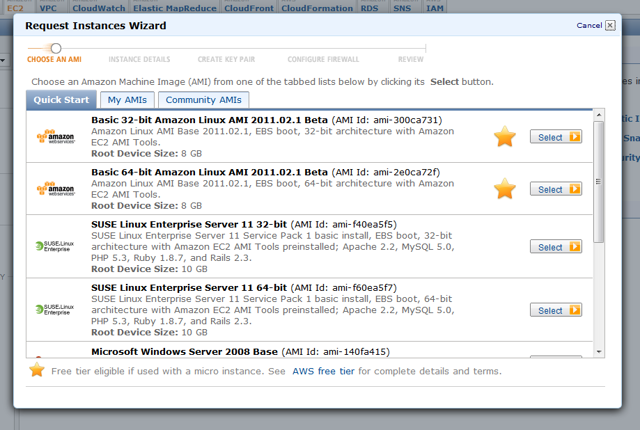Click the Create Key Pair wizard step
This screenshot has width=640, height=430.
click(x=226, y=60)
